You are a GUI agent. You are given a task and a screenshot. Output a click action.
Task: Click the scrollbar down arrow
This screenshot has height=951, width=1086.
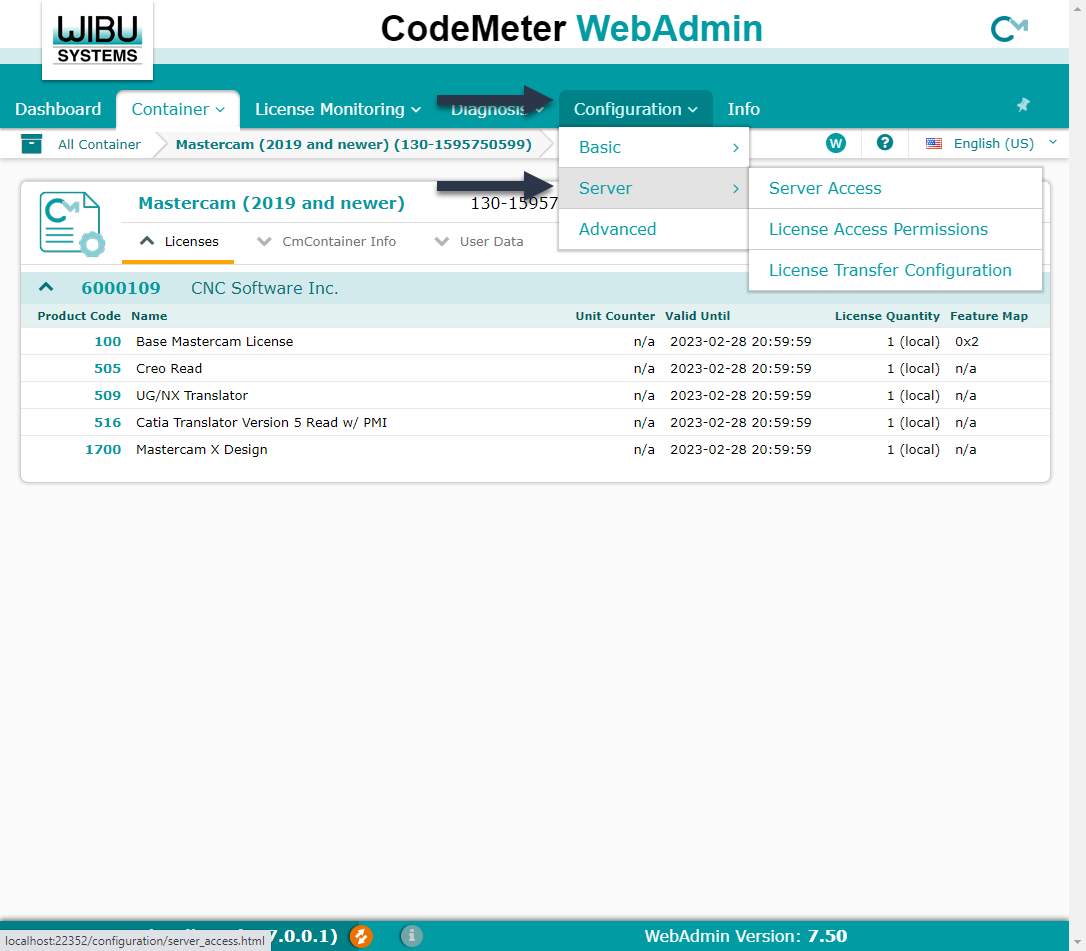[x=1077, y=943]
